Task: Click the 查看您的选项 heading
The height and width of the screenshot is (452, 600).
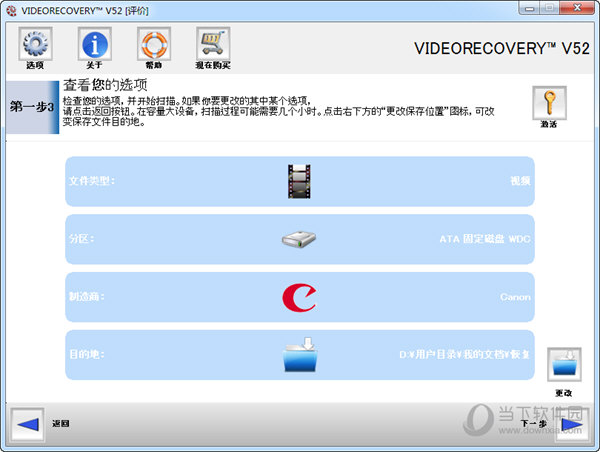Action: [x=105, y=85]
